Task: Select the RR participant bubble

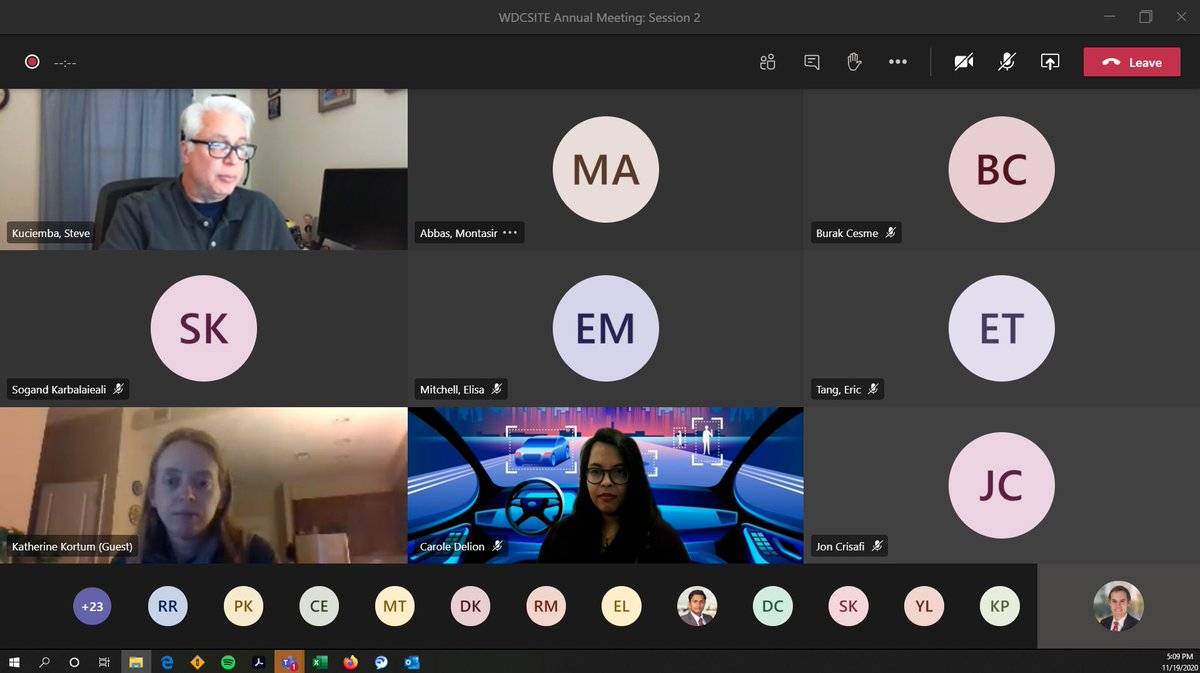Action: [x=167, y=606]
